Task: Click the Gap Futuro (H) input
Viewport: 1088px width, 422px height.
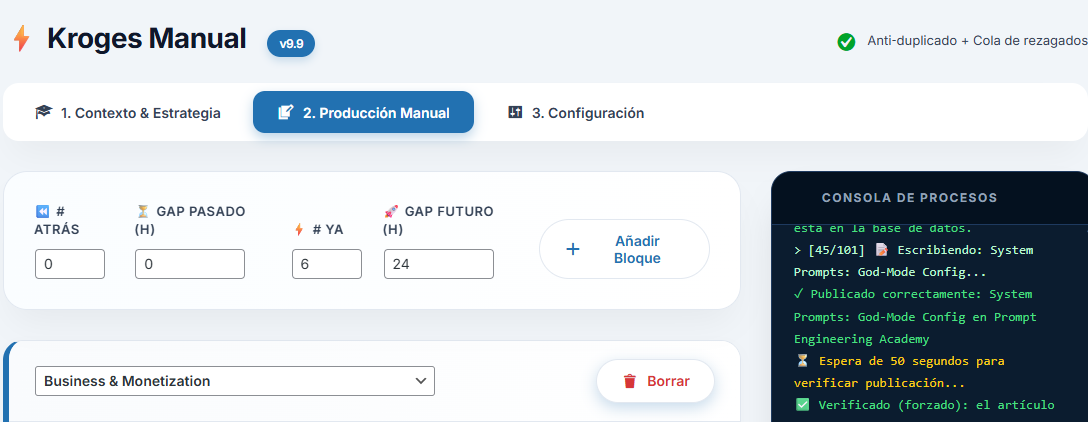Action: [x=439, y=264]
